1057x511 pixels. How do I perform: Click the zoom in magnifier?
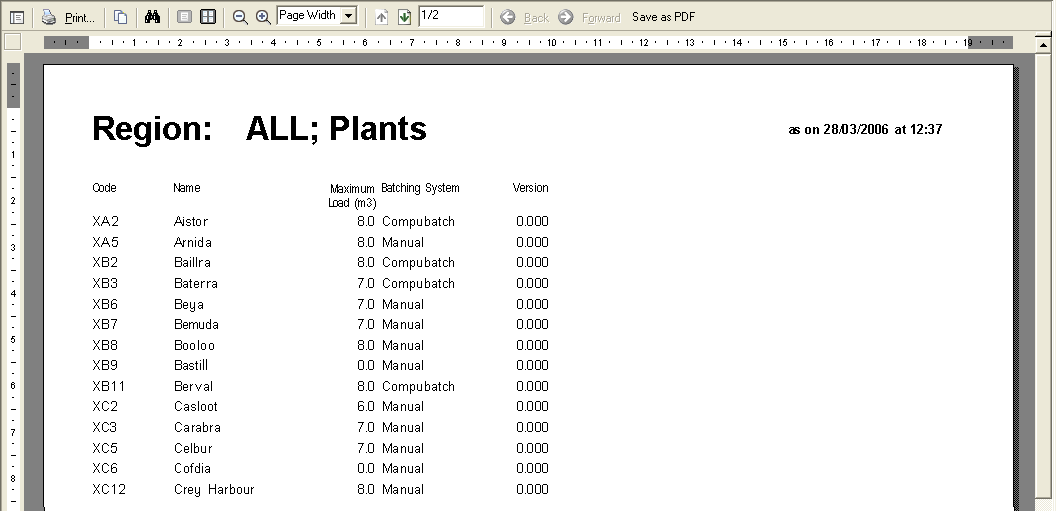[x=263, y=17]
